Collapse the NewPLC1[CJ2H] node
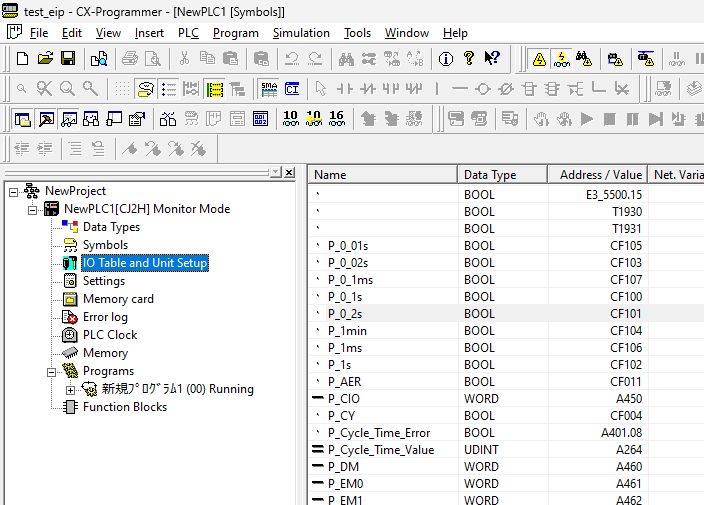The height and width of the screenshot is (505, 704). click(32, 210)
